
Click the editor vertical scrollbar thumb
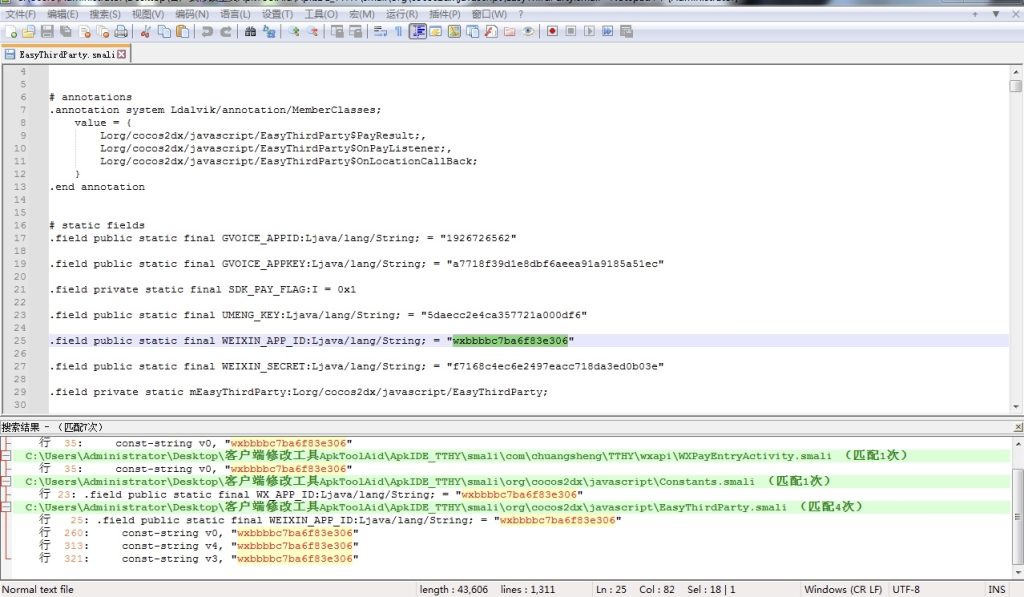pyautogui.click(x=1015, y=85)
